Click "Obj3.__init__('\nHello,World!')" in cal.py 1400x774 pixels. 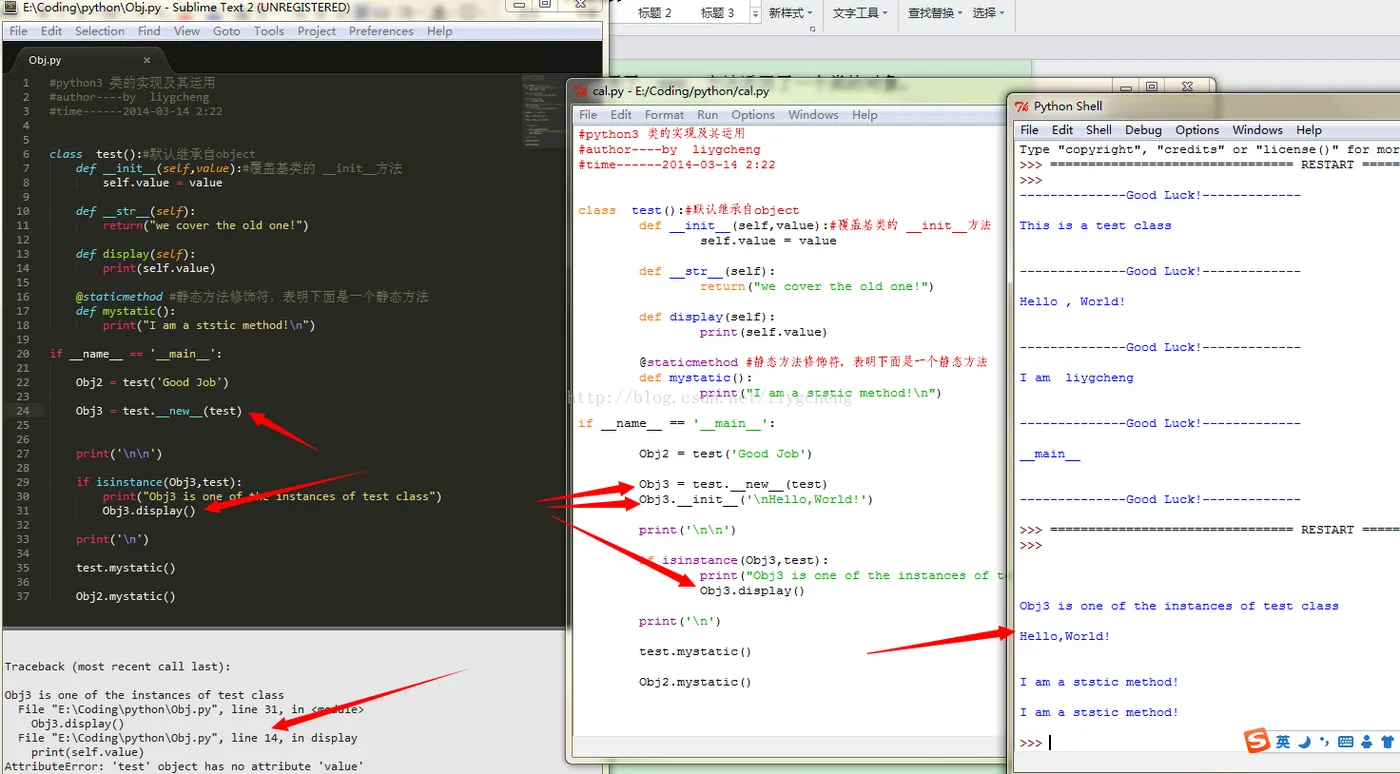[x=756, y=499]
